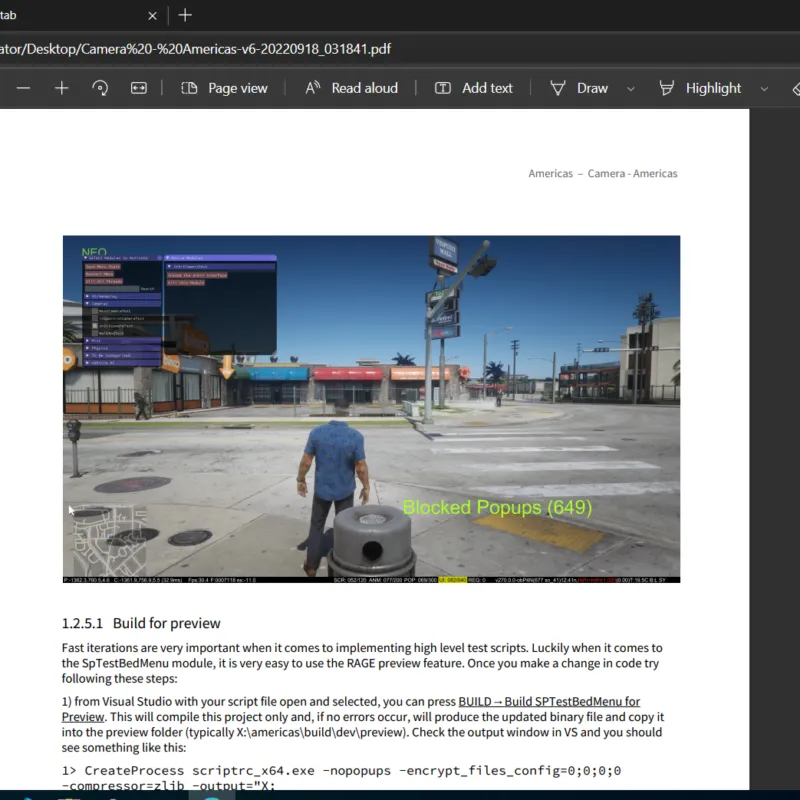This screenshot has width=800, height=800.
Task: Select the Add text tool
Action: pyautogui.click(x=473, y=88)
